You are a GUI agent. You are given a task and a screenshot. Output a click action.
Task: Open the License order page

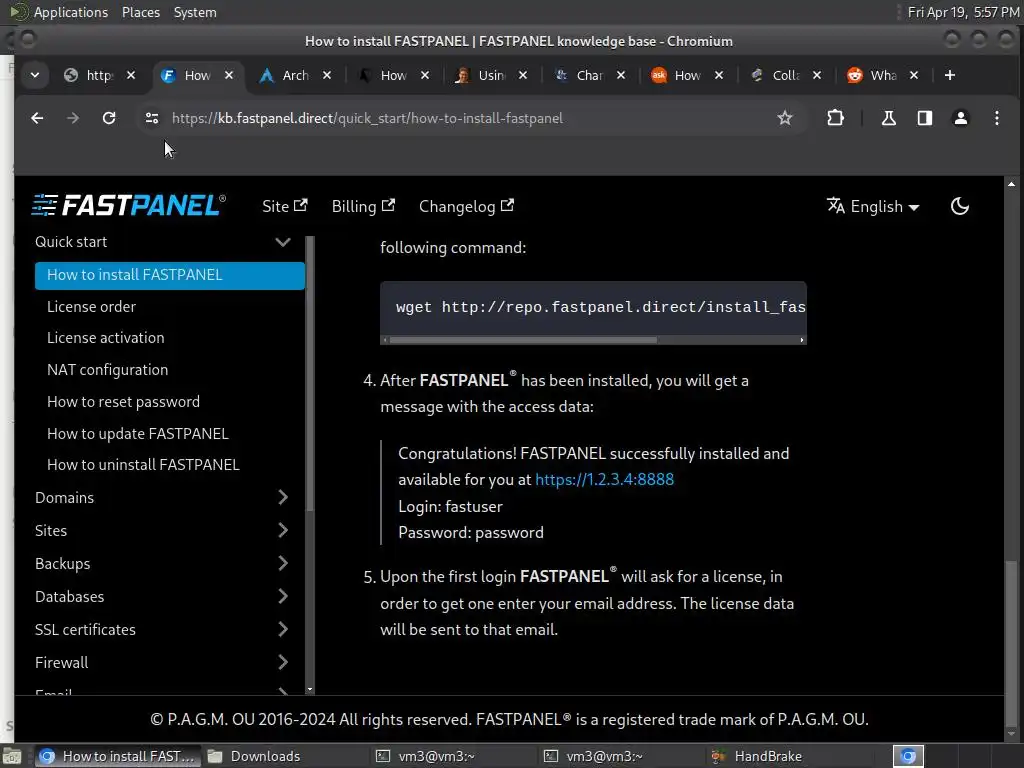[91, 306]
